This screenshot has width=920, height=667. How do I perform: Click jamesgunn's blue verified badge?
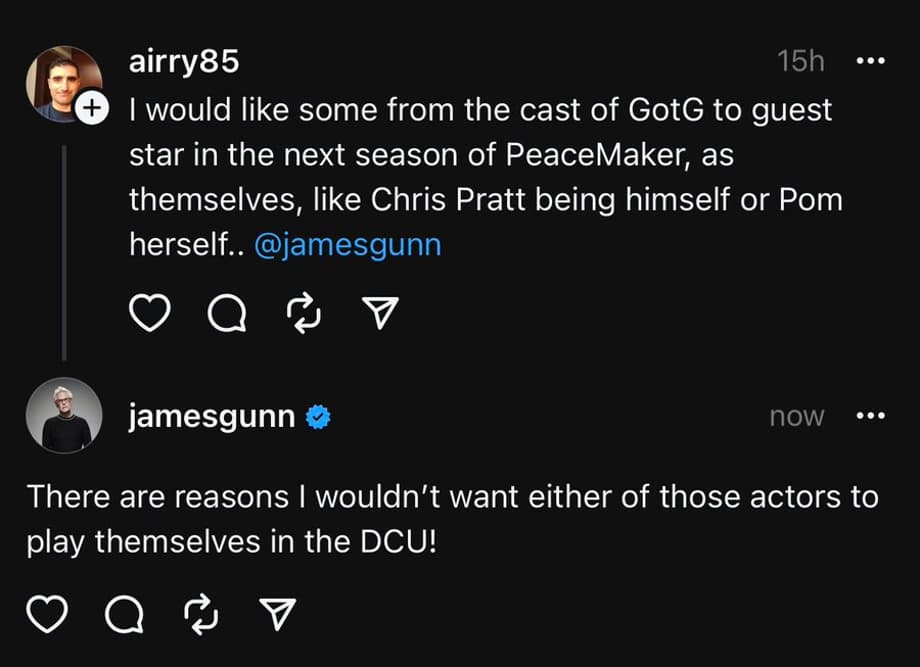317,417
